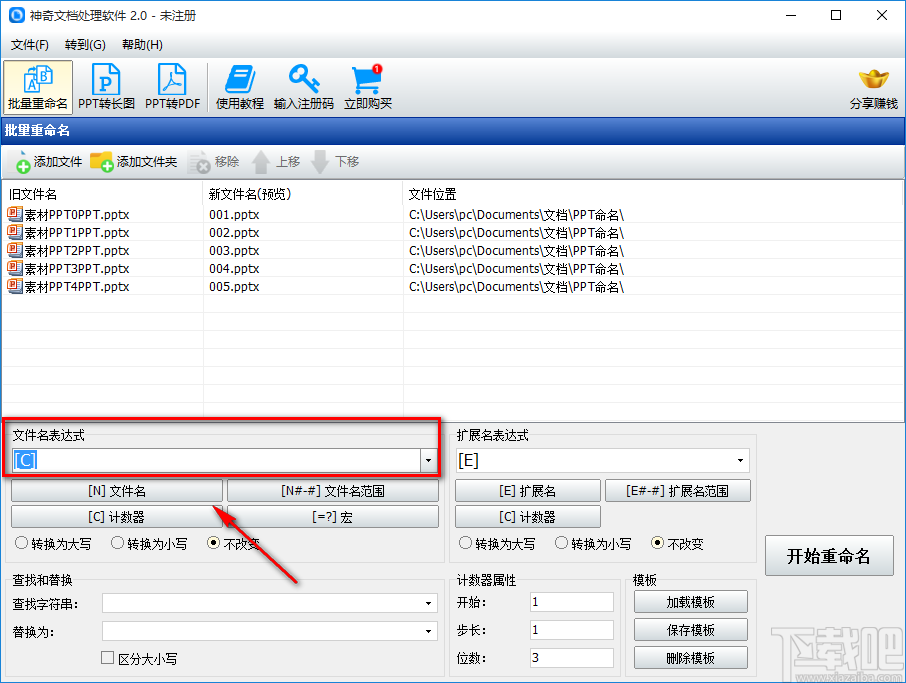The width and height of the screenshot is (906, 683).
Task: Open the PPT转PDF tool
Action: (172, 87)
